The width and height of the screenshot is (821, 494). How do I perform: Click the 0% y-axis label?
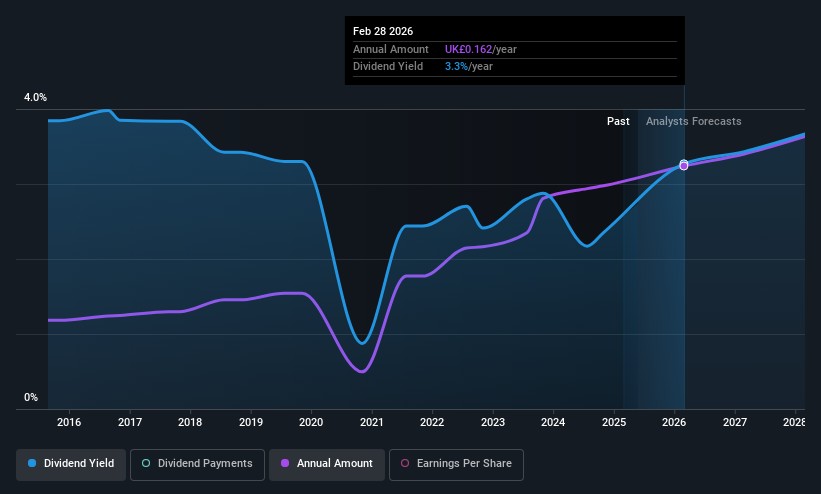coord(31,397)
